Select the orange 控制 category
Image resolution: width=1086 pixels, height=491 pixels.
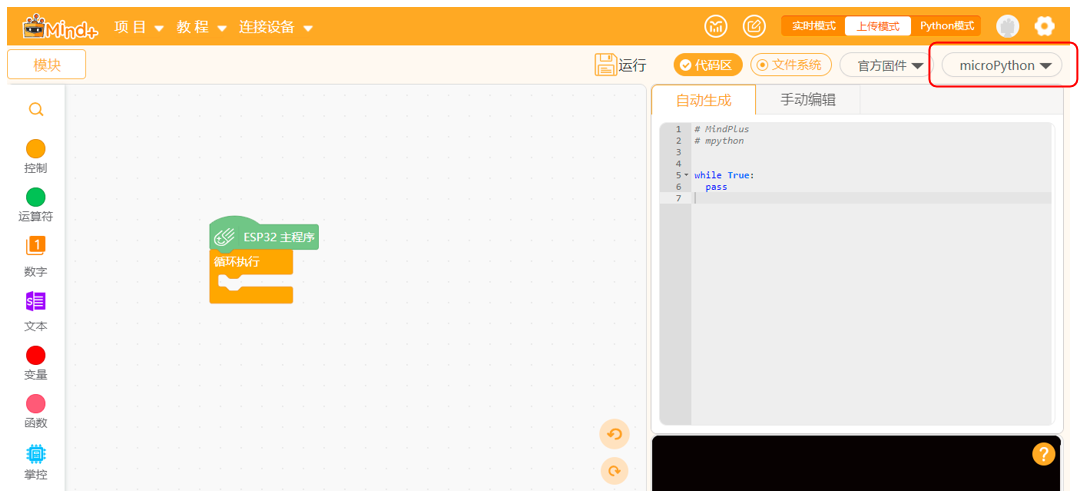click(35, 157)
